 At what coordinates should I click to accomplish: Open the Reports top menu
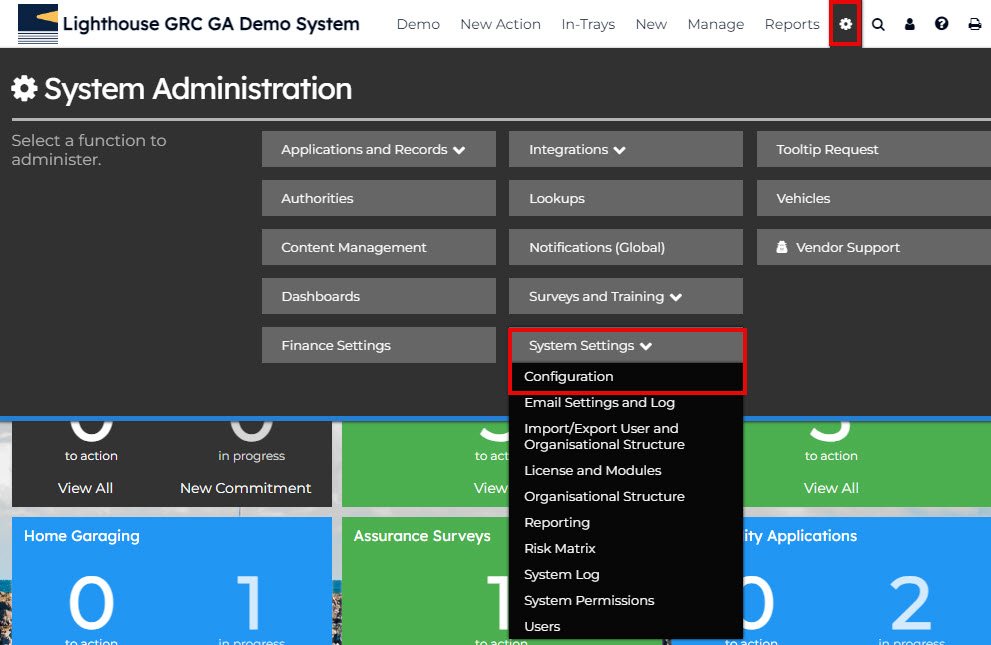[791, 24]
